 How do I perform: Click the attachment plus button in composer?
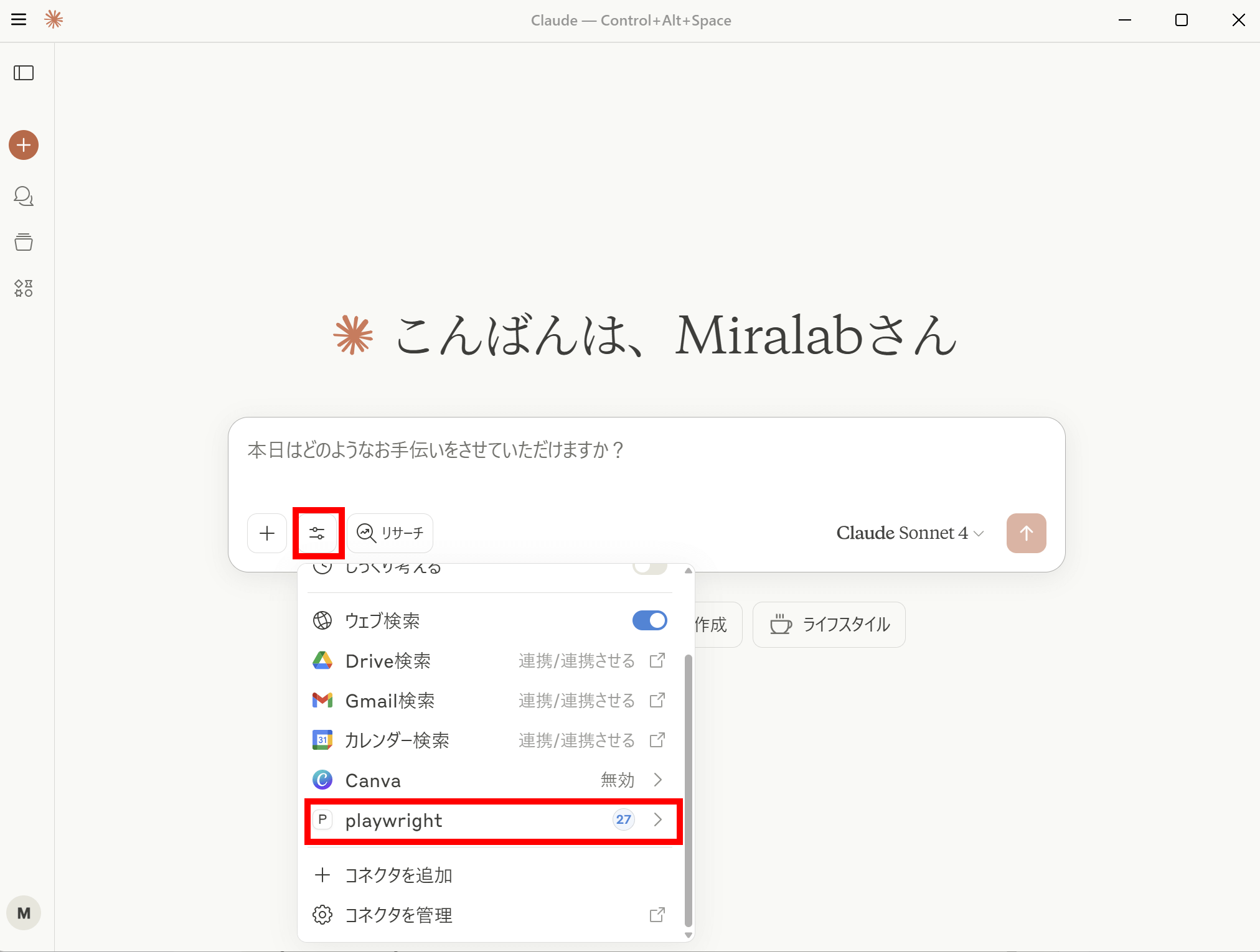click(267, 533)
